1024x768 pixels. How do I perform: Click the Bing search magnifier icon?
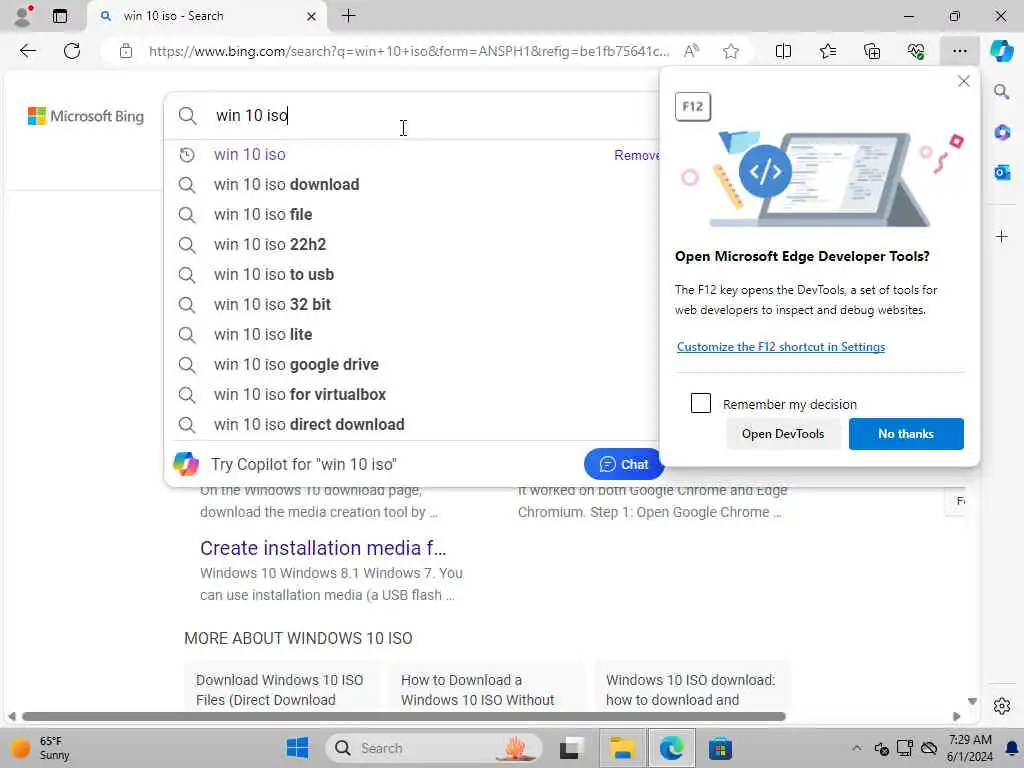click(x=187, y=116)
